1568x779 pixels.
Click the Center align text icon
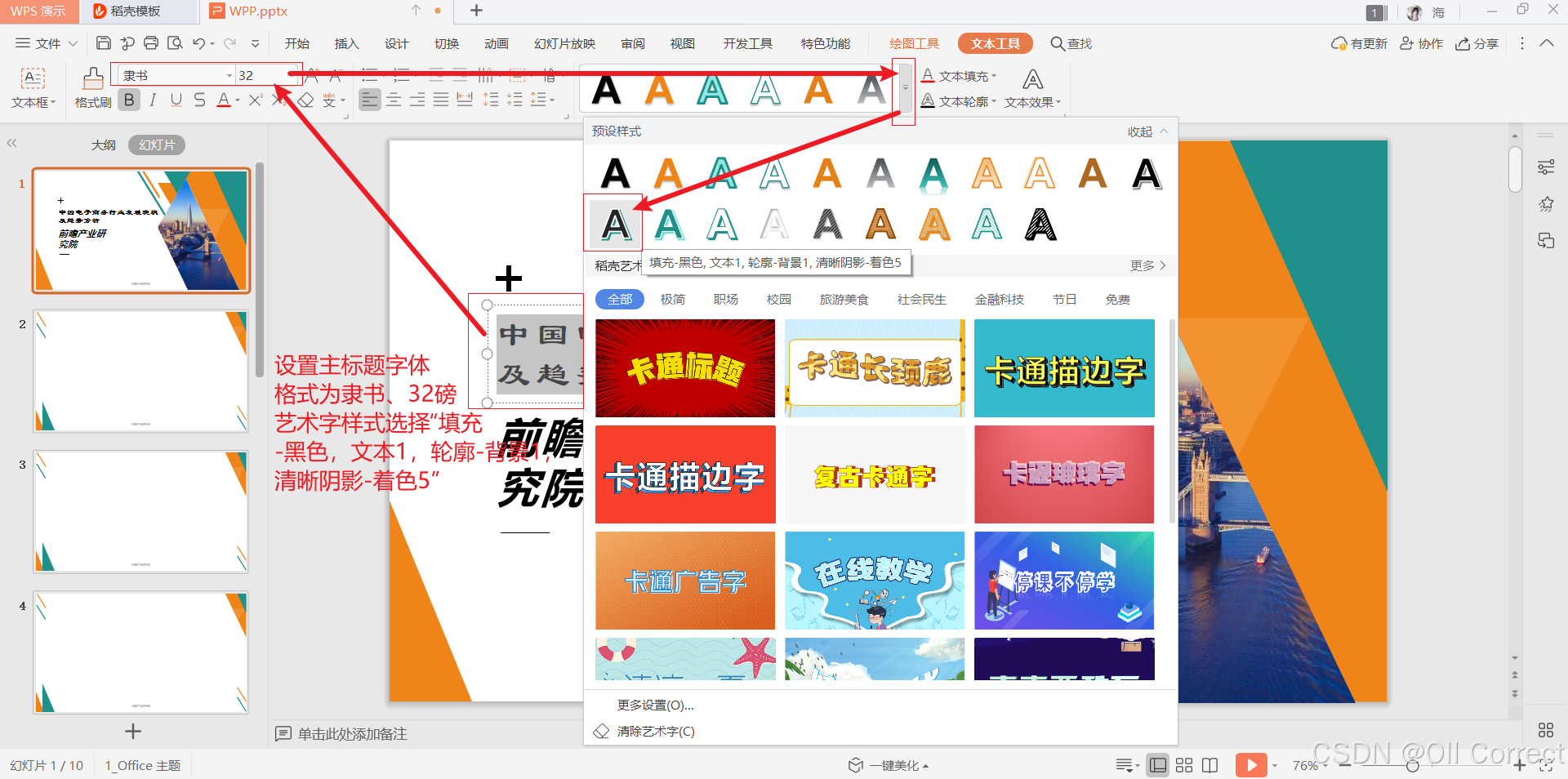pos(394,100)
